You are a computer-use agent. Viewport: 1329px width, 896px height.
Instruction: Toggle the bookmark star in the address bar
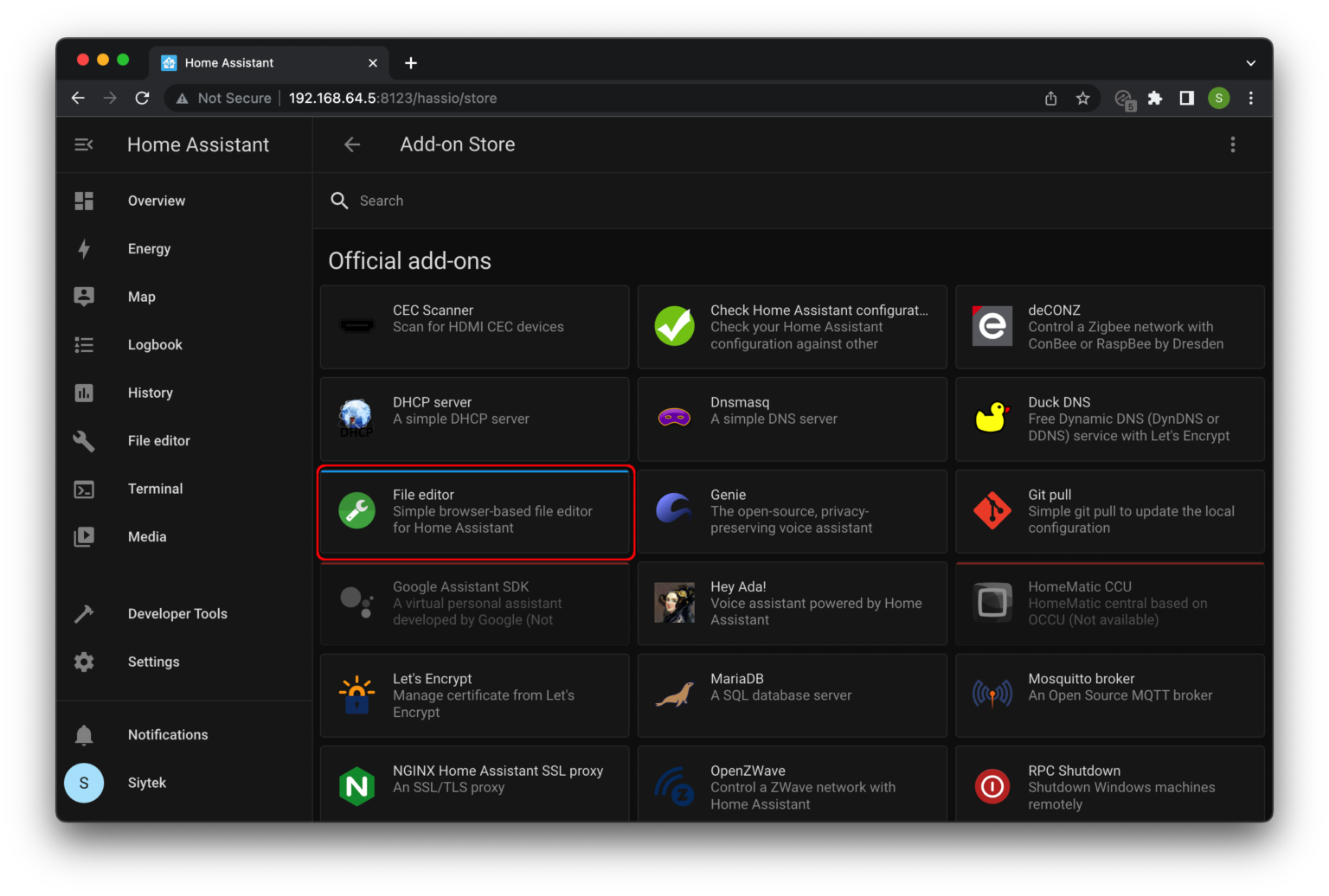1082,98
